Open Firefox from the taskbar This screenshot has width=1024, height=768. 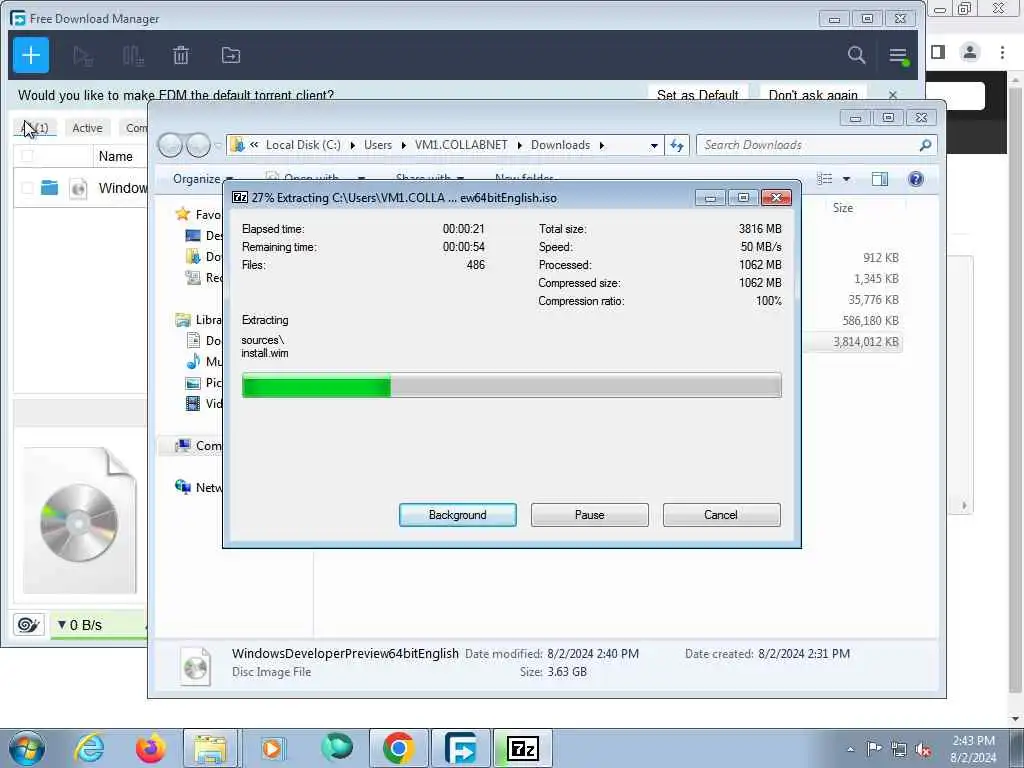pyautogui.click(x=150, y=748)
